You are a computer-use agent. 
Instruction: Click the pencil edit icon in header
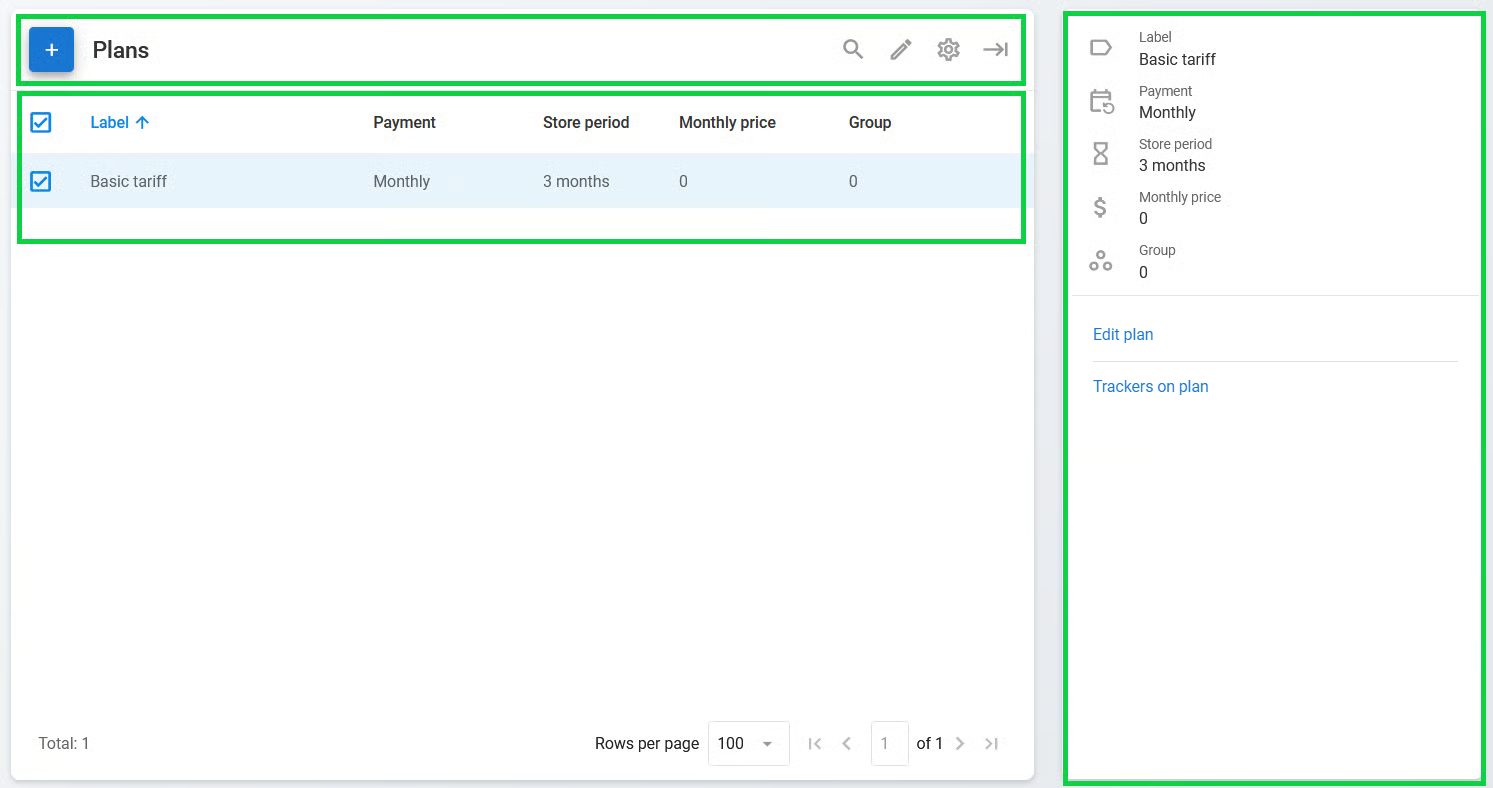[x=901, y=49]
